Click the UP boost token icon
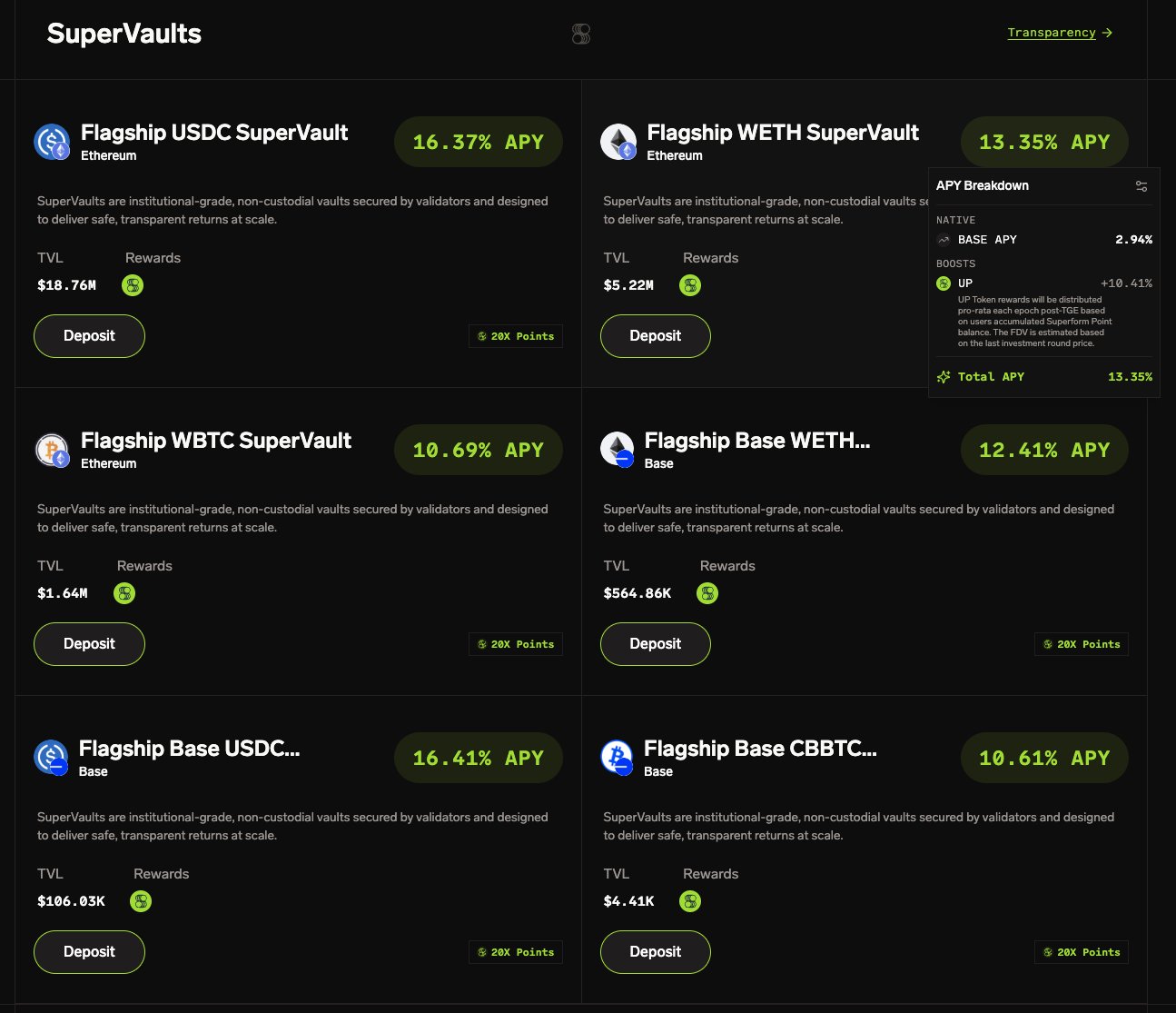Image resolution: width=1176 pixels, height=1013 pixels. point(944,283)
